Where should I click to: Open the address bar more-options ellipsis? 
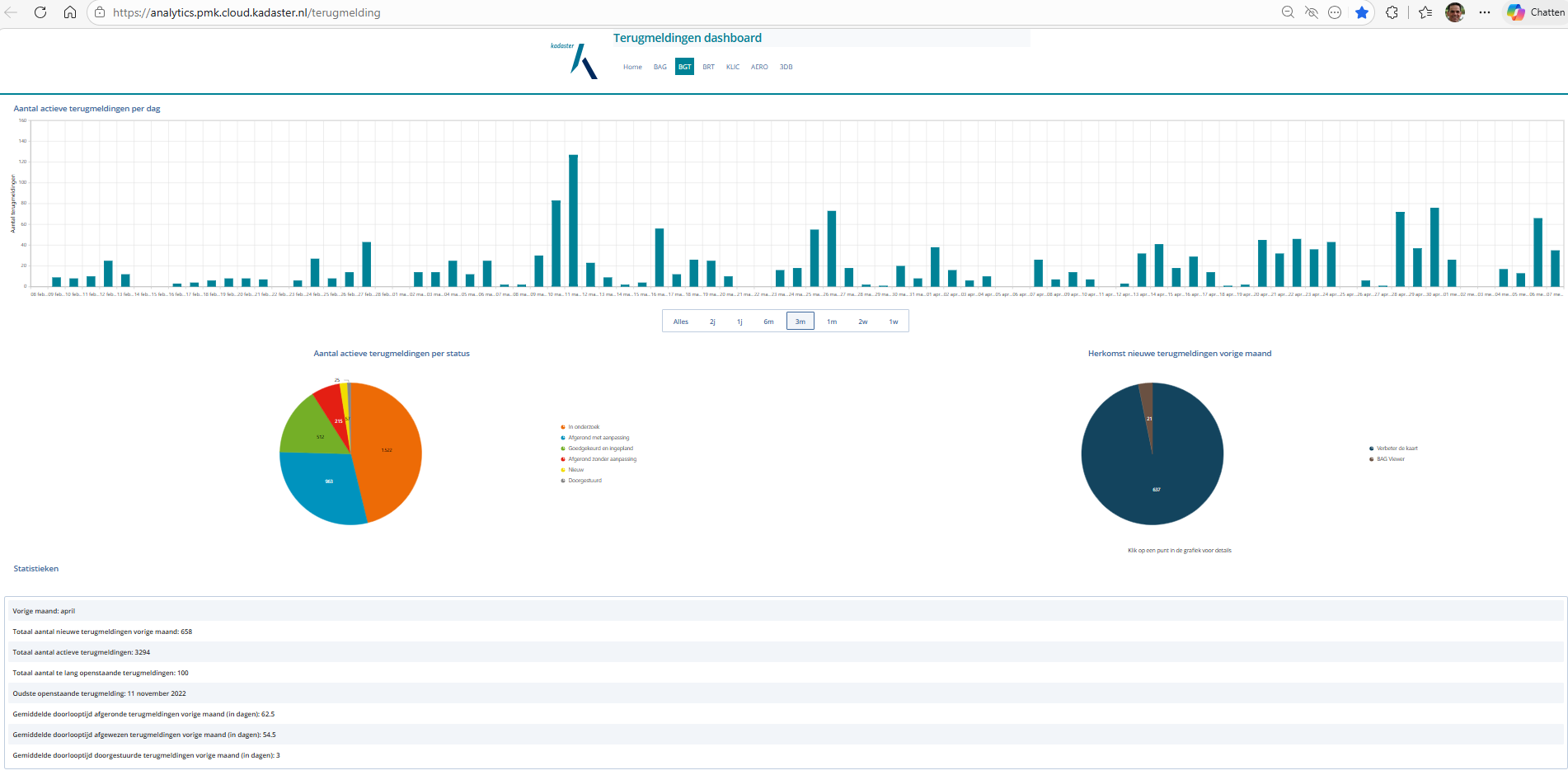click(1335, 12)
